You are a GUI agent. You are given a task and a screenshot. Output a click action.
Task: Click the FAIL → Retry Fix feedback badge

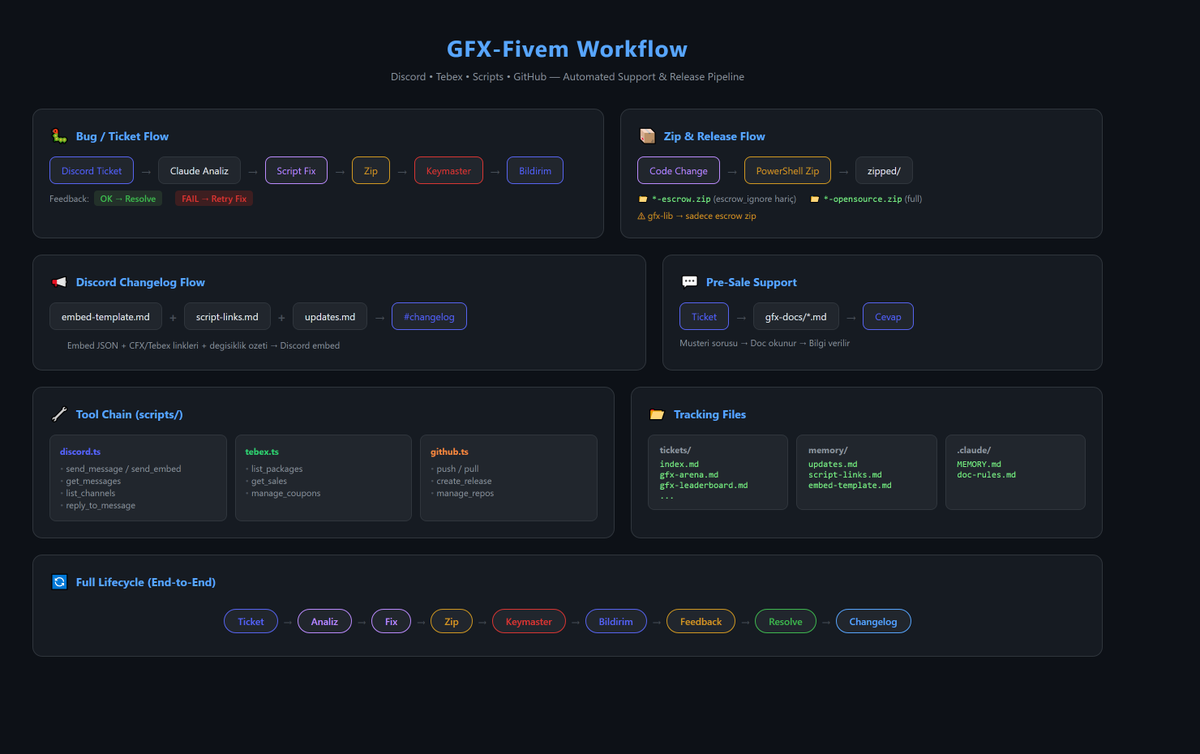pos(214,199)
